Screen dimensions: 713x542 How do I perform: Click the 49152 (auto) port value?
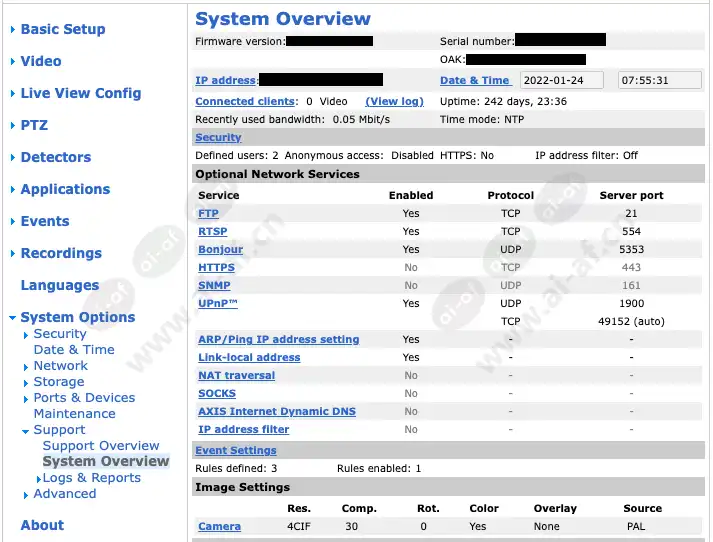click(631, 321)
